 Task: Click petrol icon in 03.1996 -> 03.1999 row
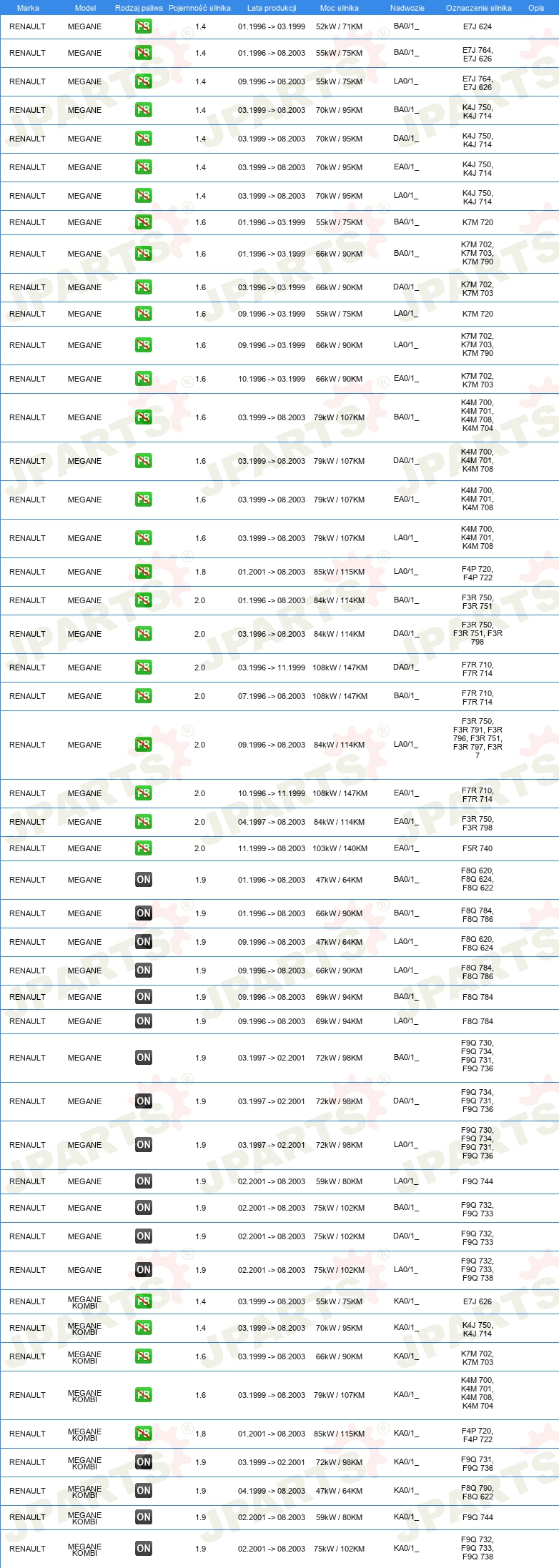[x=143, y=287]
